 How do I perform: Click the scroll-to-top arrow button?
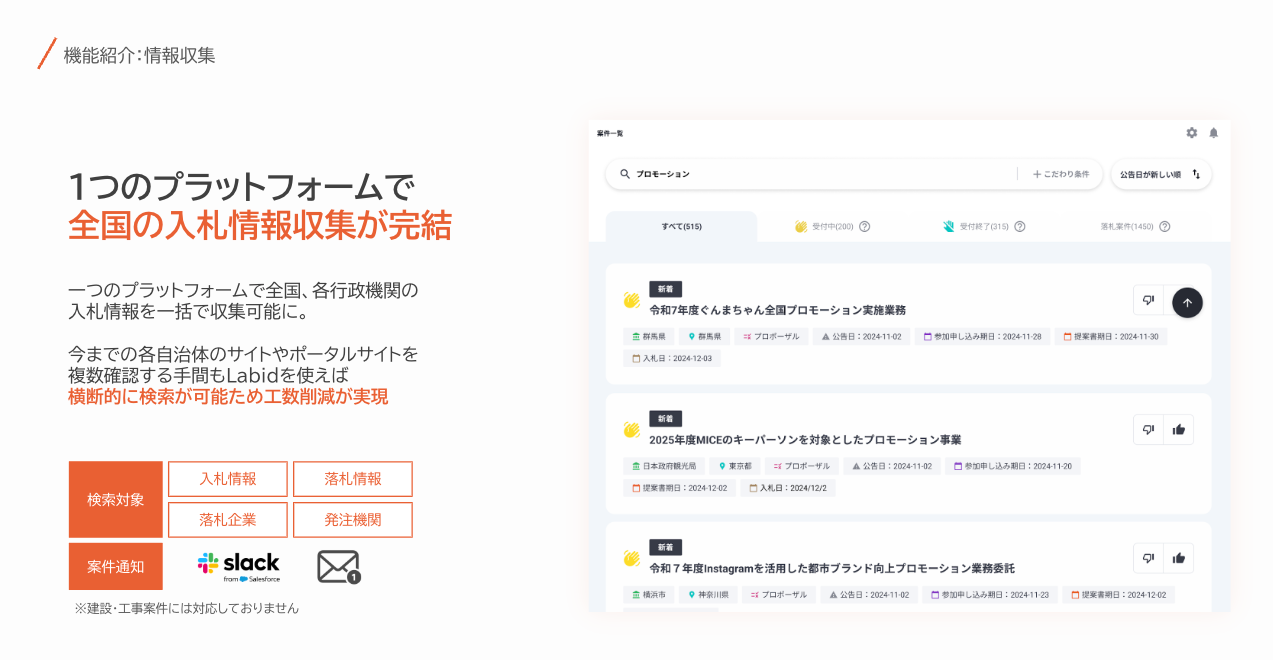(1187, 302)
